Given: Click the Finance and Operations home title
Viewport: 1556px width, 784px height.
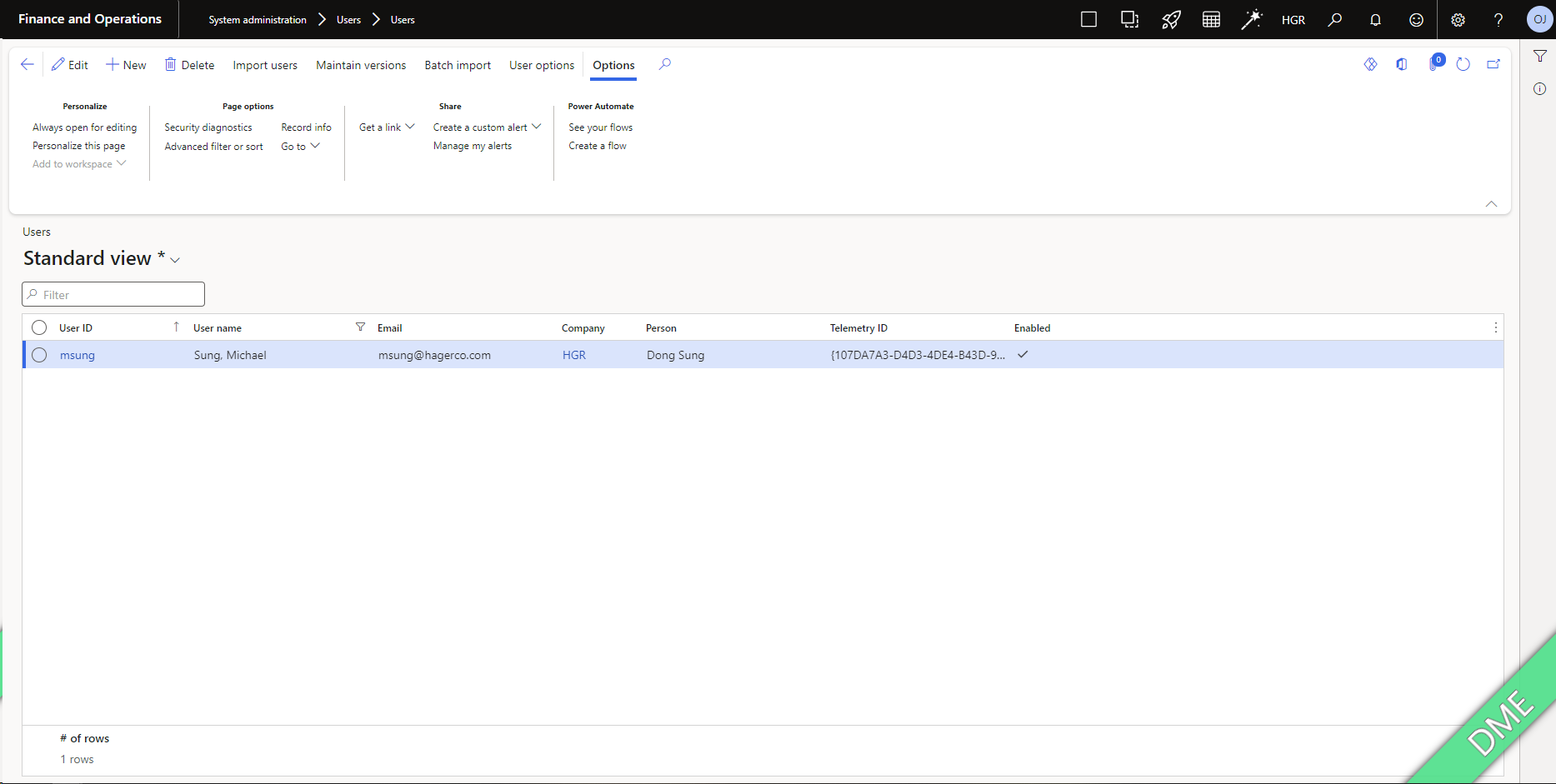Looking at the screenshot, I should (x=90, y=19).
